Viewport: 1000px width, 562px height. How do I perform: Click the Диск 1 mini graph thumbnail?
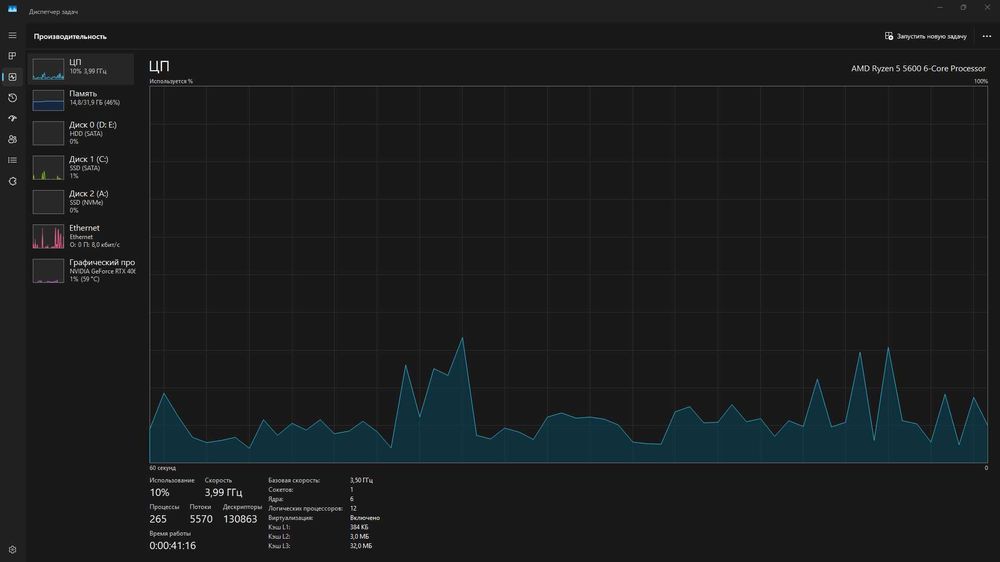click(x=48, y=168)
